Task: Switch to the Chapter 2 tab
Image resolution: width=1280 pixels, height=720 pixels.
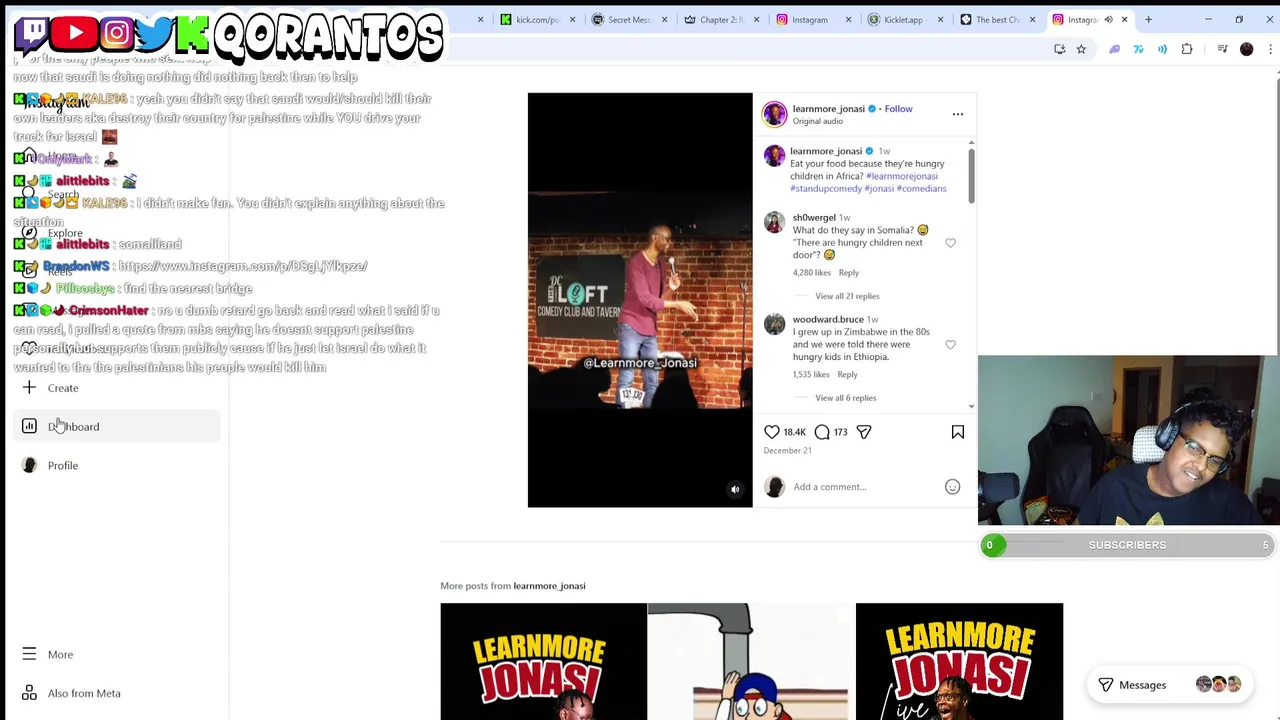Action: pos(720,19)
